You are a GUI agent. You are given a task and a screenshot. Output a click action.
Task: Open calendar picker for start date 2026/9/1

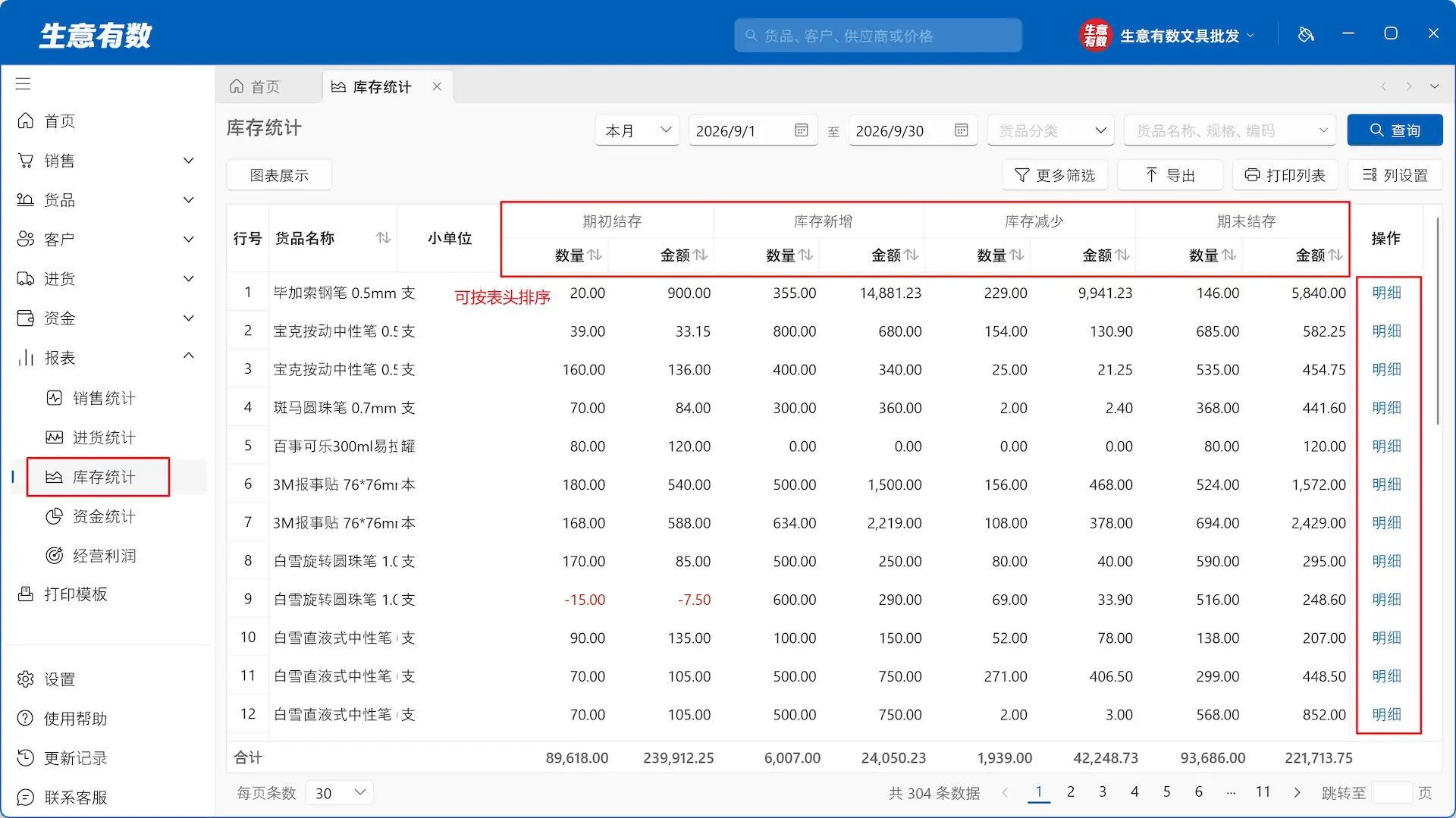(x=802, y=130)
